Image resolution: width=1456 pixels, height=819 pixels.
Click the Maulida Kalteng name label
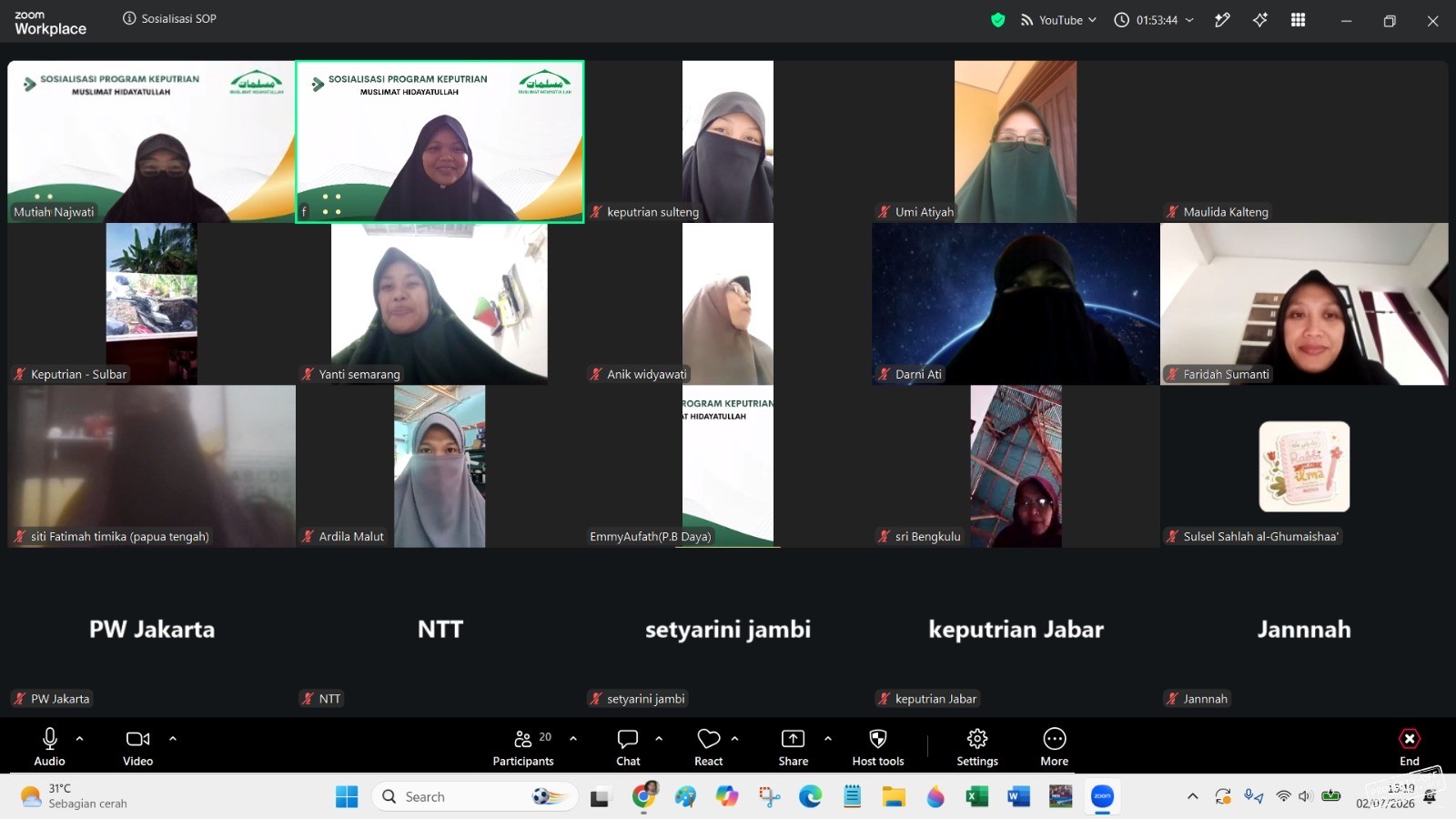[x=1225, y=212]
